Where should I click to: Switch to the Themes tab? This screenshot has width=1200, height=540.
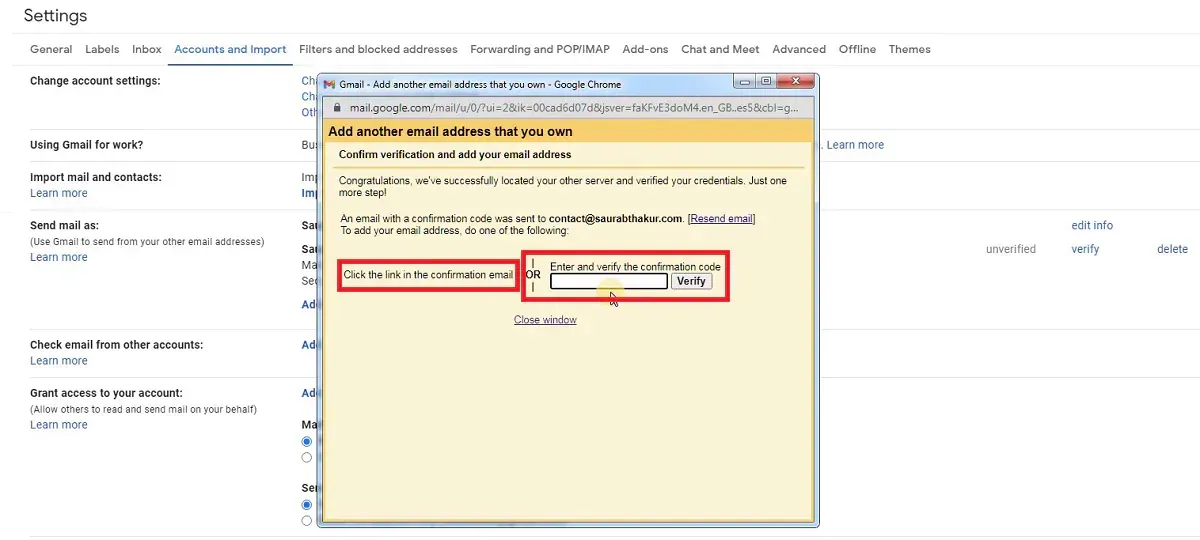[x=909, y=49]
